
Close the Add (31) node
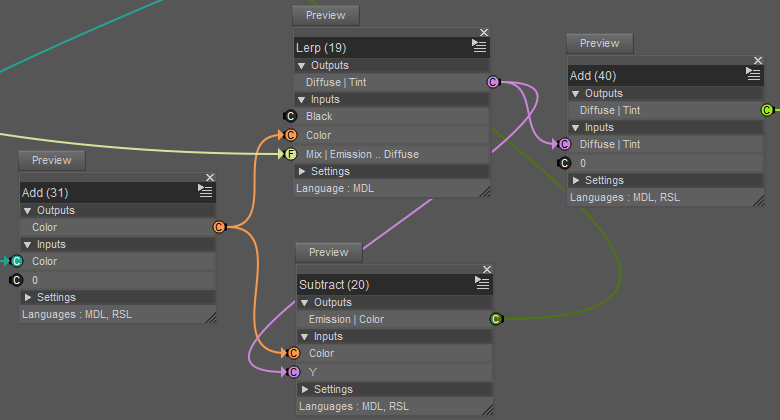[x=210, y=177]
